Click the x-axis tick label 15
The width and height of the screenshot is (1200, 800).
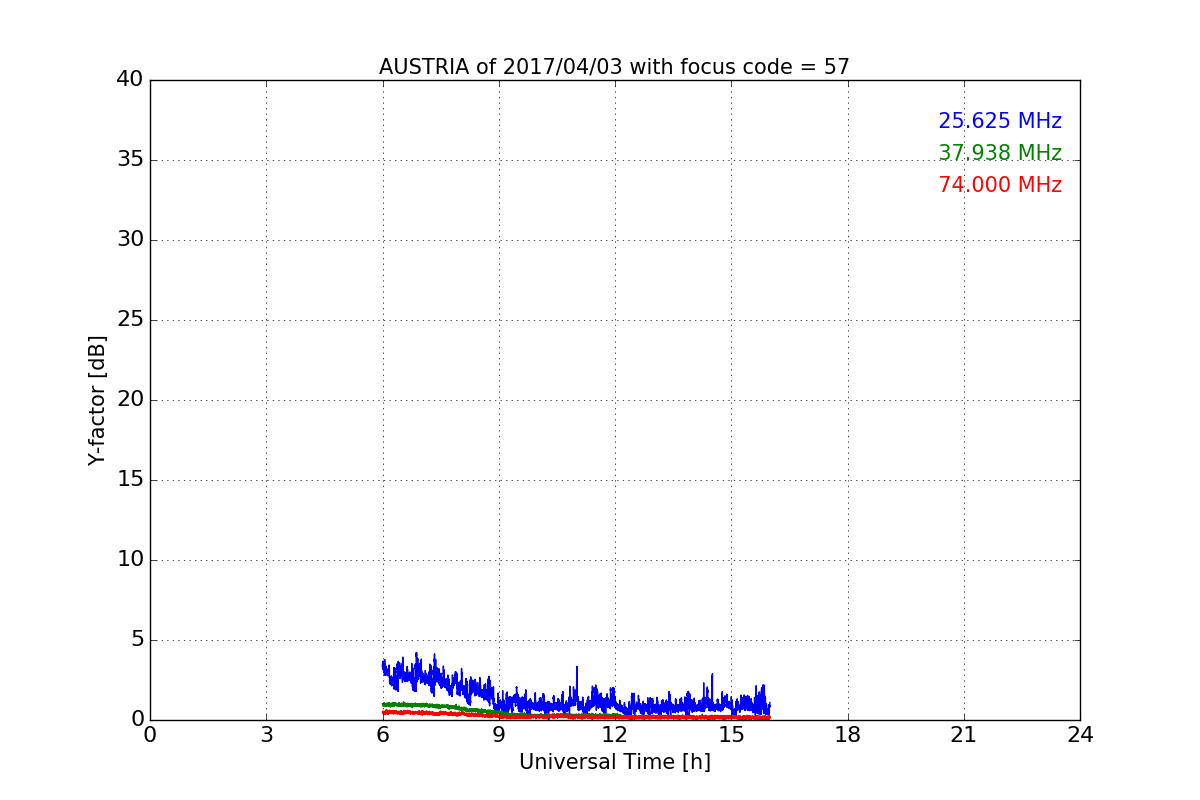coord(731,735)
